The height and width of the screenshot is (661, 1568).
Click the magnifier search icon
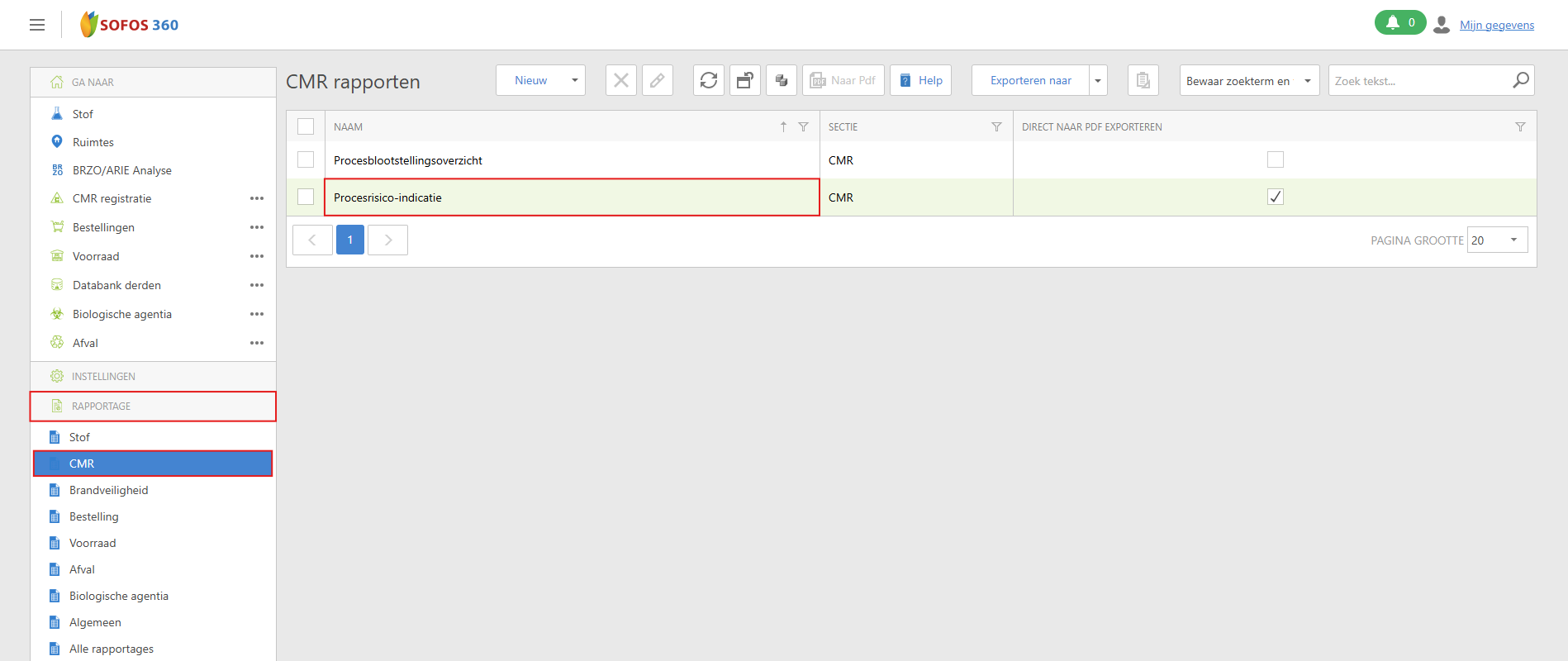tap(1520, 80)
